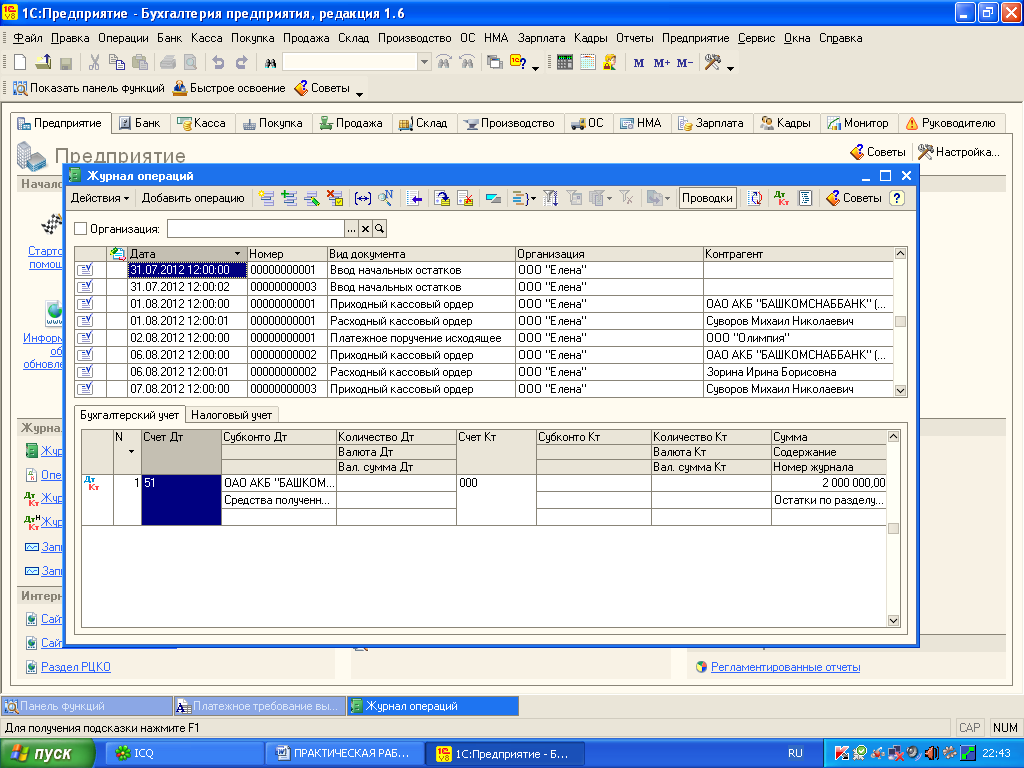Click Настройка... button at panel top right
The height and width of the screenshot is (768, 1024).
959,152
